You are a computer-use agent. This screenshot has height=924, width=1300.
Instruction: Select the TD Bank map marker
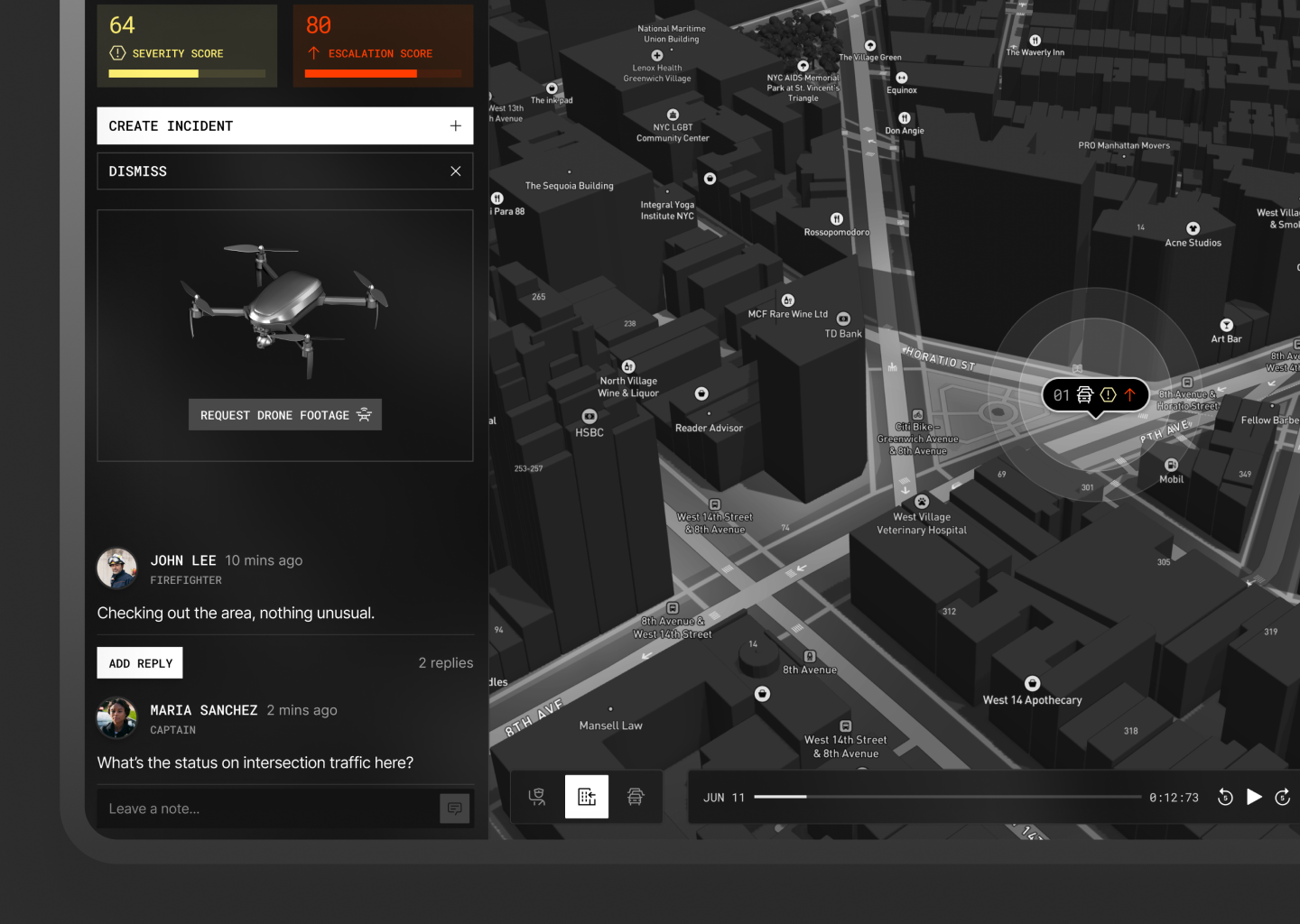click(843, 319)
